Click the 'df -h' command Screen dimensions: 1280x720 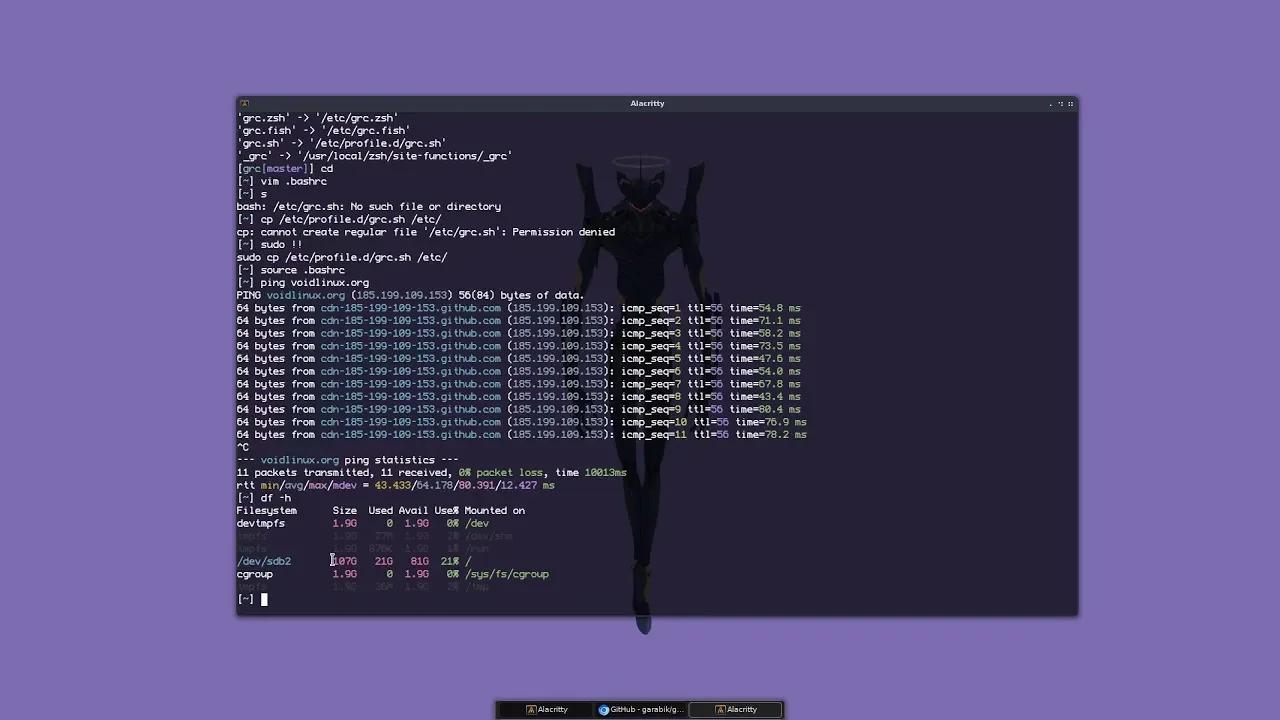(276, 498)
